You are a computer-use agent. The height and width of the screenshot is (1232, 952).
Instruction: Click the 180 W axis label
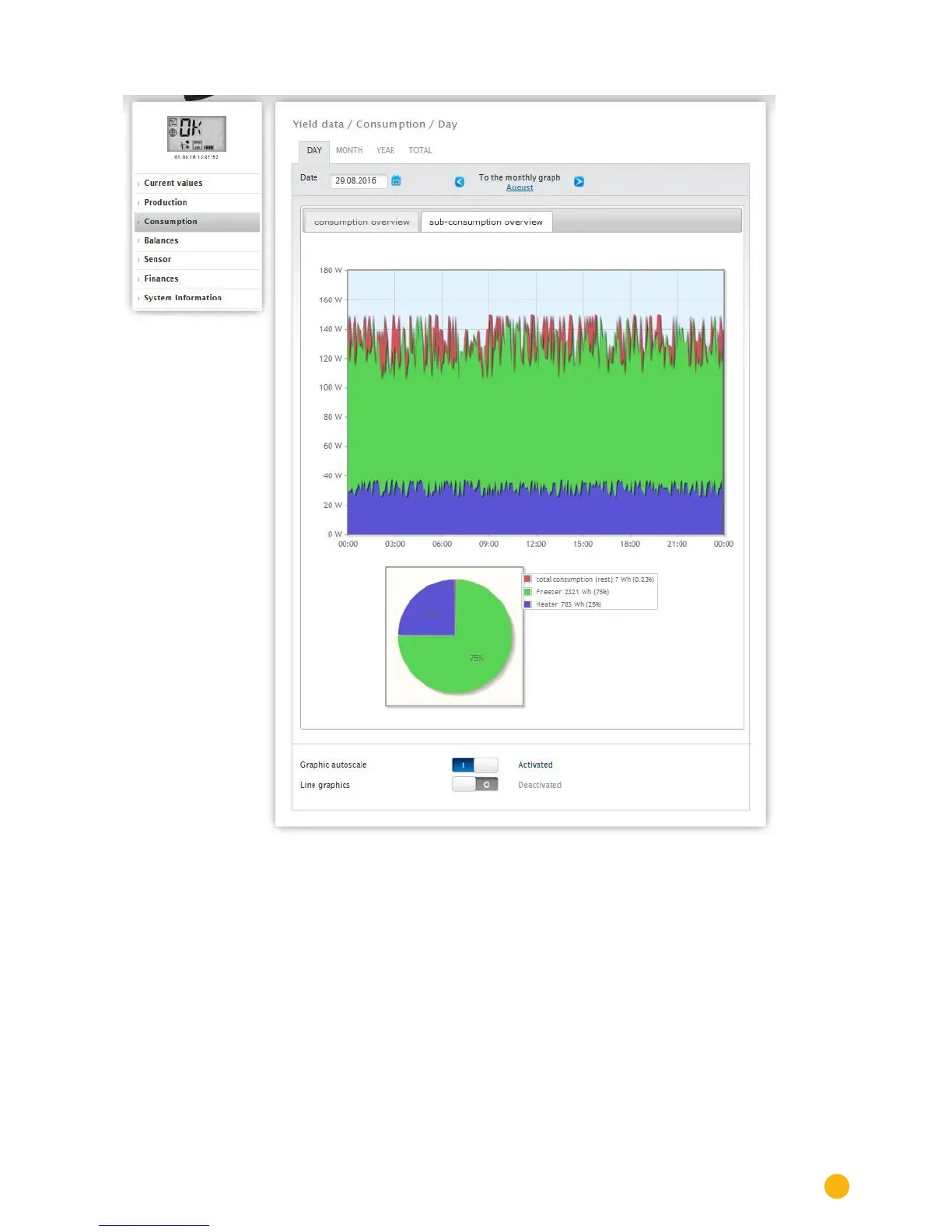[331, 271]
